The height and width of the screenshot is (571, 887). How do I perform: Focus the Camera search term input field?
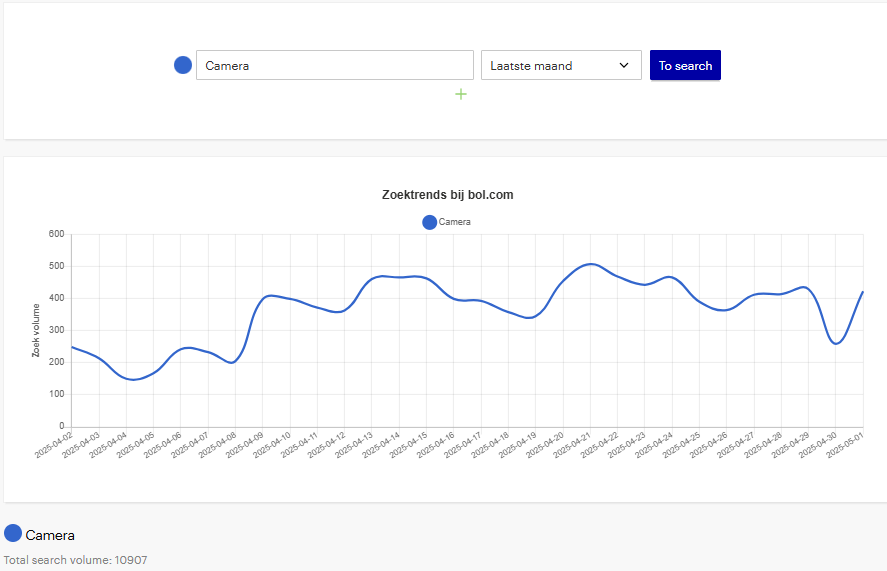pyautogui.click(x=335, y=65)
